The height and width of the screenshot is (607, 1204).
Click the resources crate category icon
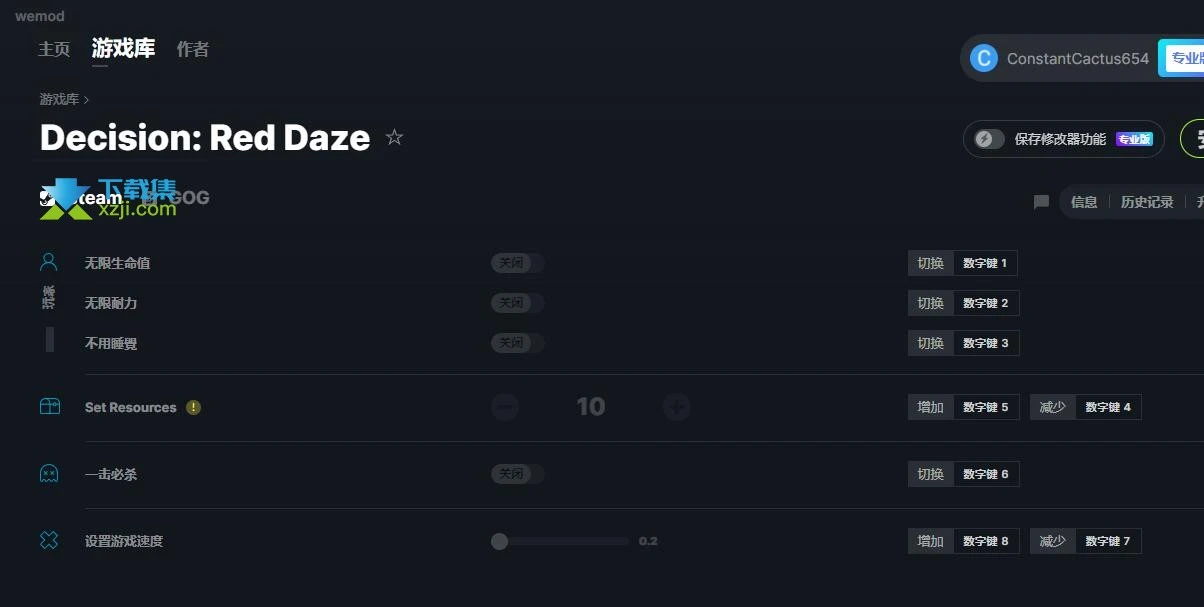pyautogui.click(x=49, y=407)
